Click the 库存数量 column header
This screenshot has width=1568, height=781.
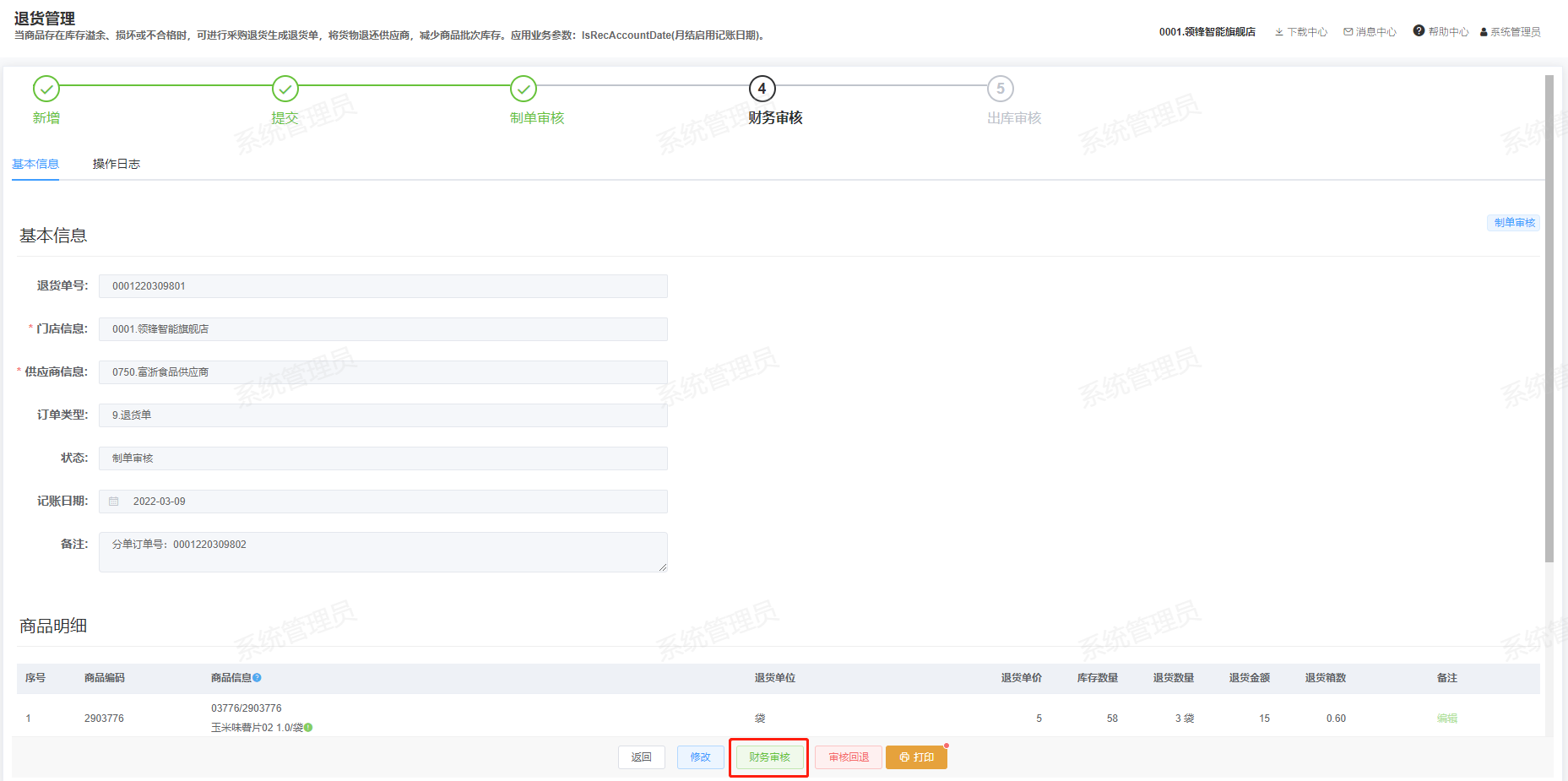1098,678
